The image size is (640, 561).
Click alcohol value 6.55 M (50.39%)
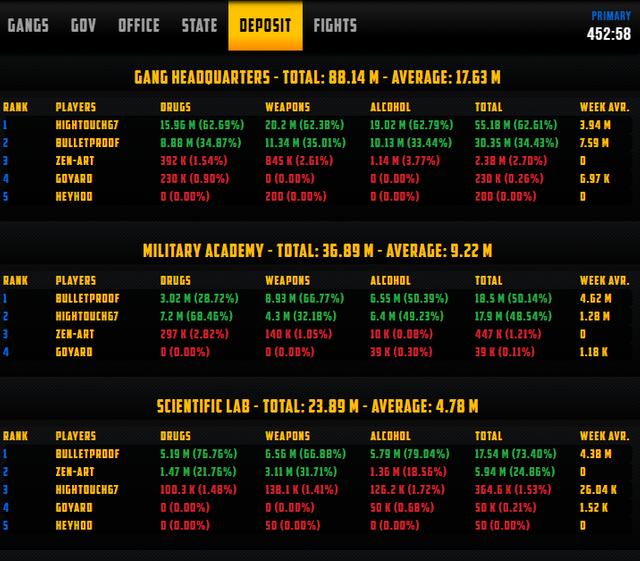409,298
